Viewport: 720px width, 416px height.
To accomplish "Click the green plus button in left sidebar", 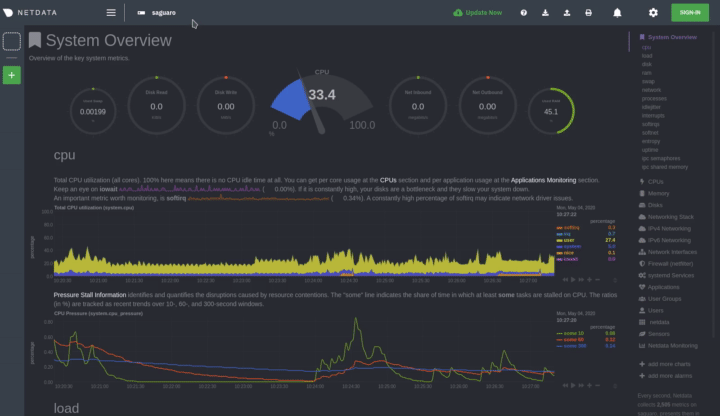I will pyautogui.click(x=11, y=75).
